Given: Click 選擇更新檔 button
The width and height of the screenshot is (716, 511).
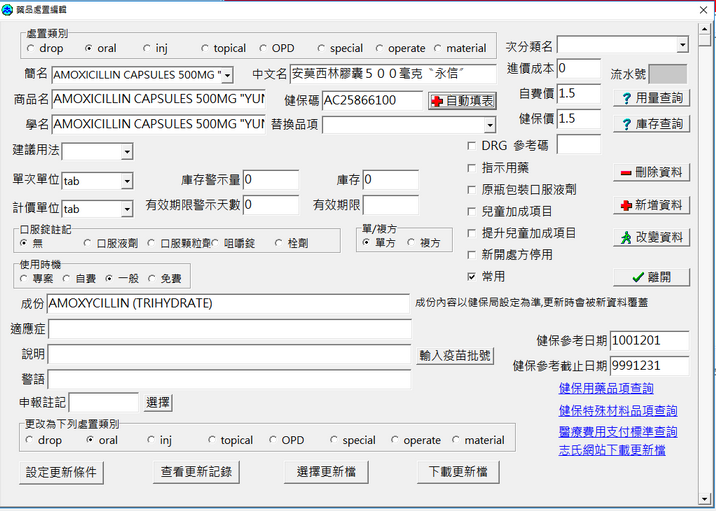Looking at the screenshot, I should click(x=326, y=472).
